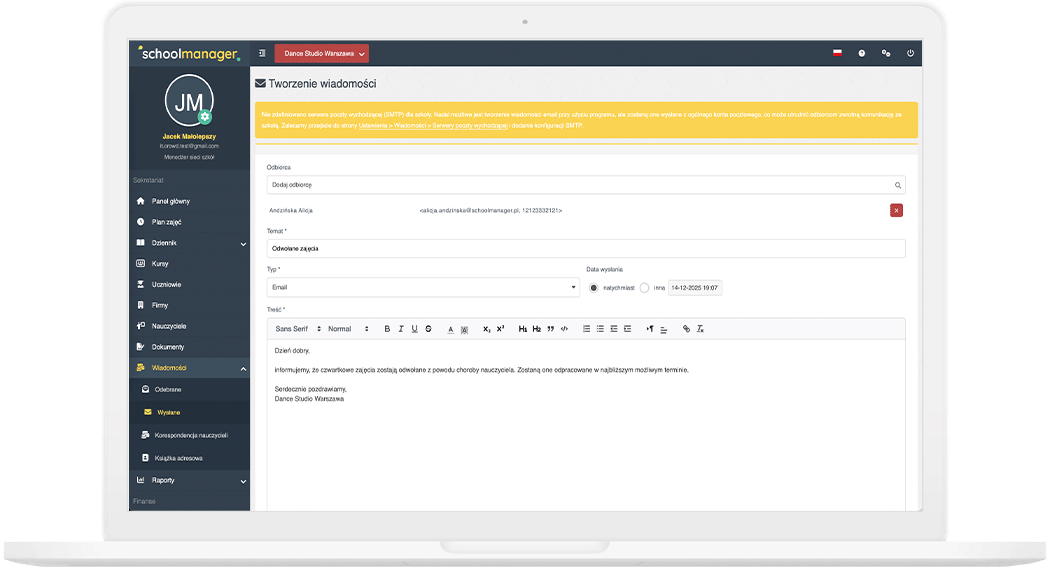Click the bold formatting icon

(387, 329)
